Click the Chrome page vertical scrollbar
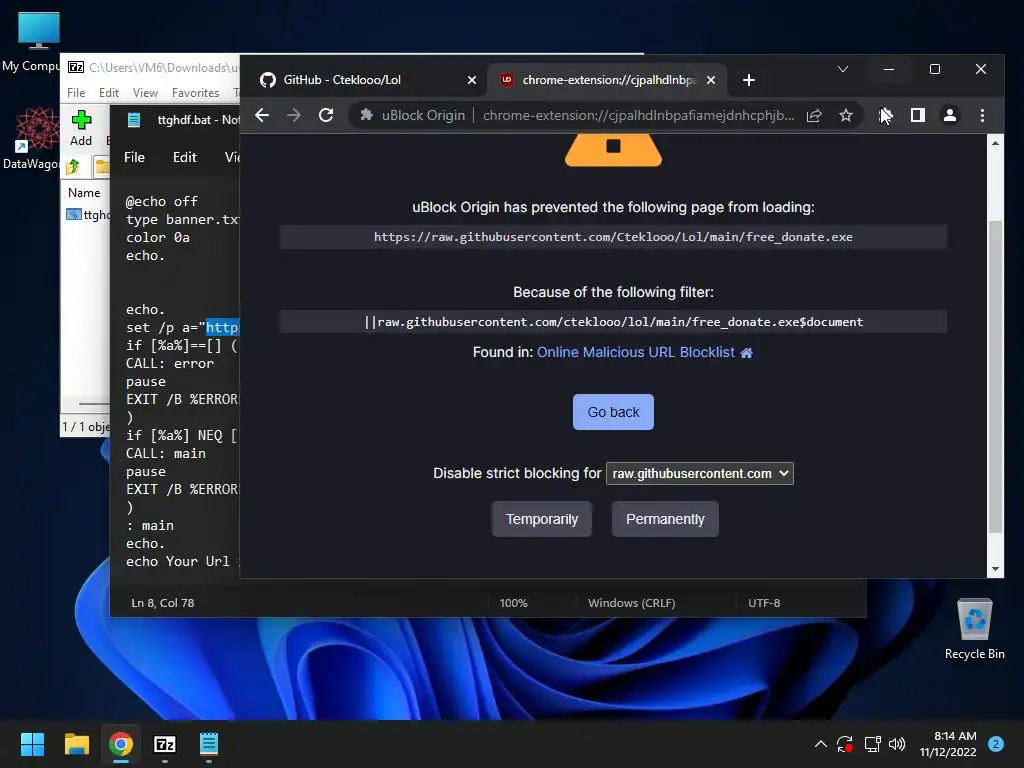Viewport: 1024px width, 768px height. 995,376
